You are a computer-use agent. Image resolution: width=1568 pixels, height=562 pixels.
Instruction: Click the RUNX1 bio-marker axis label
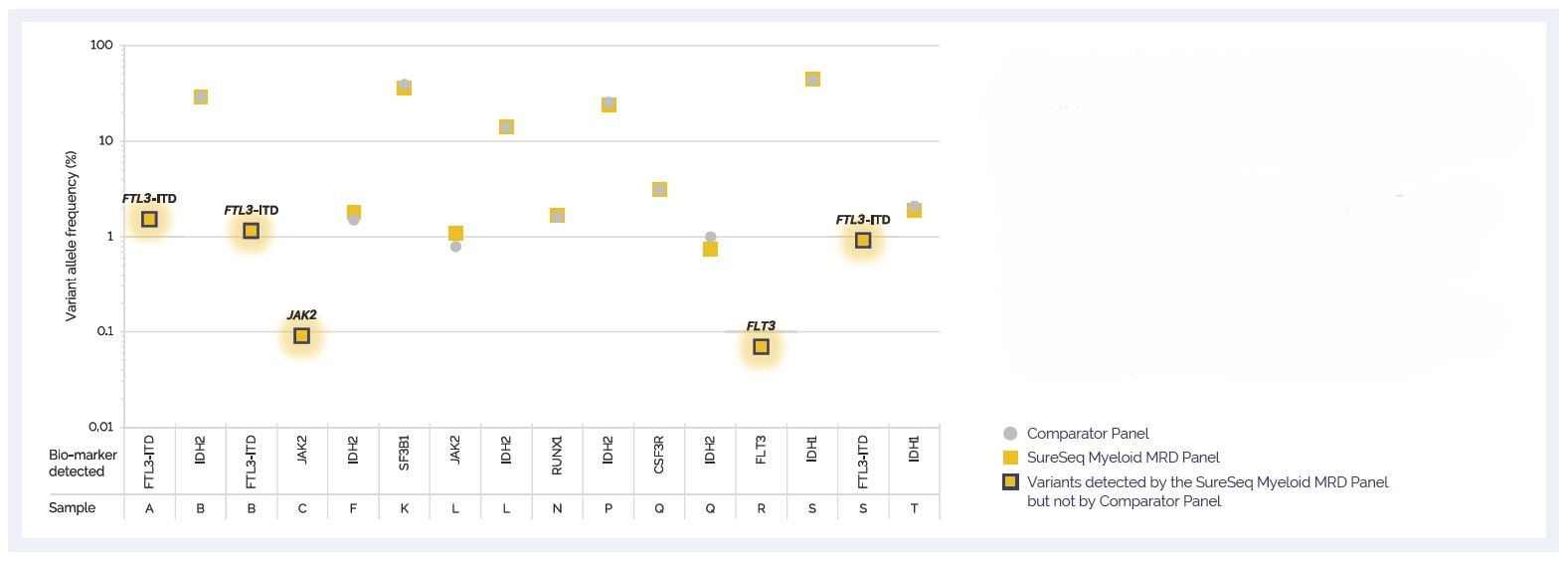pos(557,455)
